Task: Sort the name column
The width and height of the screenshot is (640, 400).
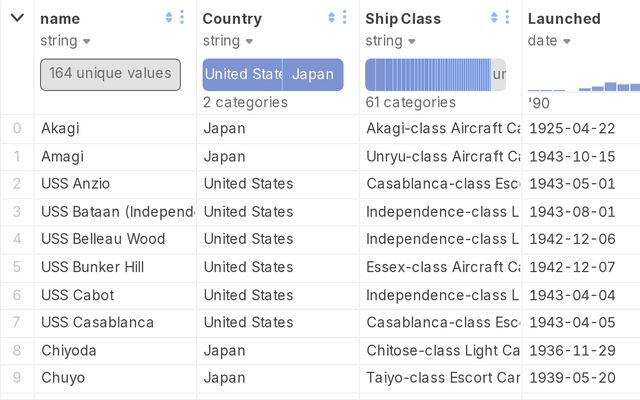Action: 169,18
